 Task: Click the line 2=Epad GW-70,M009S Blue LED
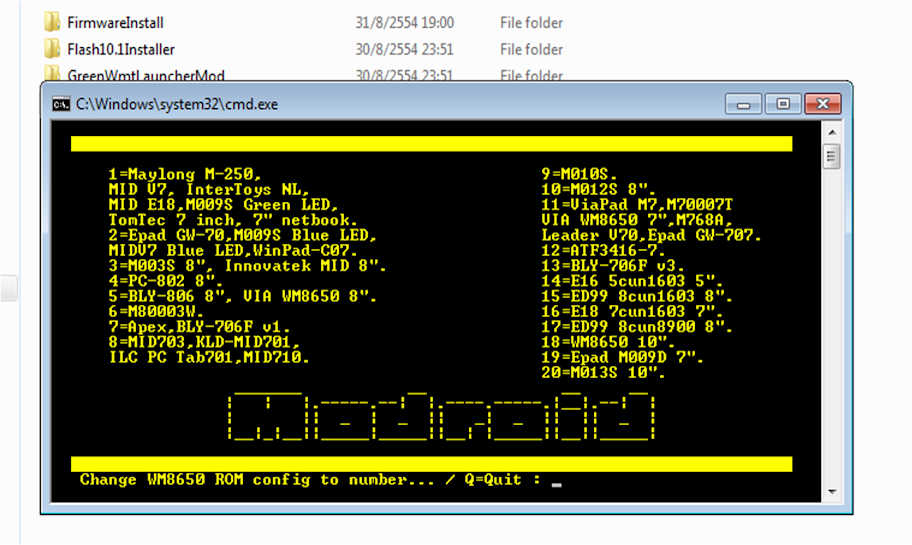[x=243, y=235]
